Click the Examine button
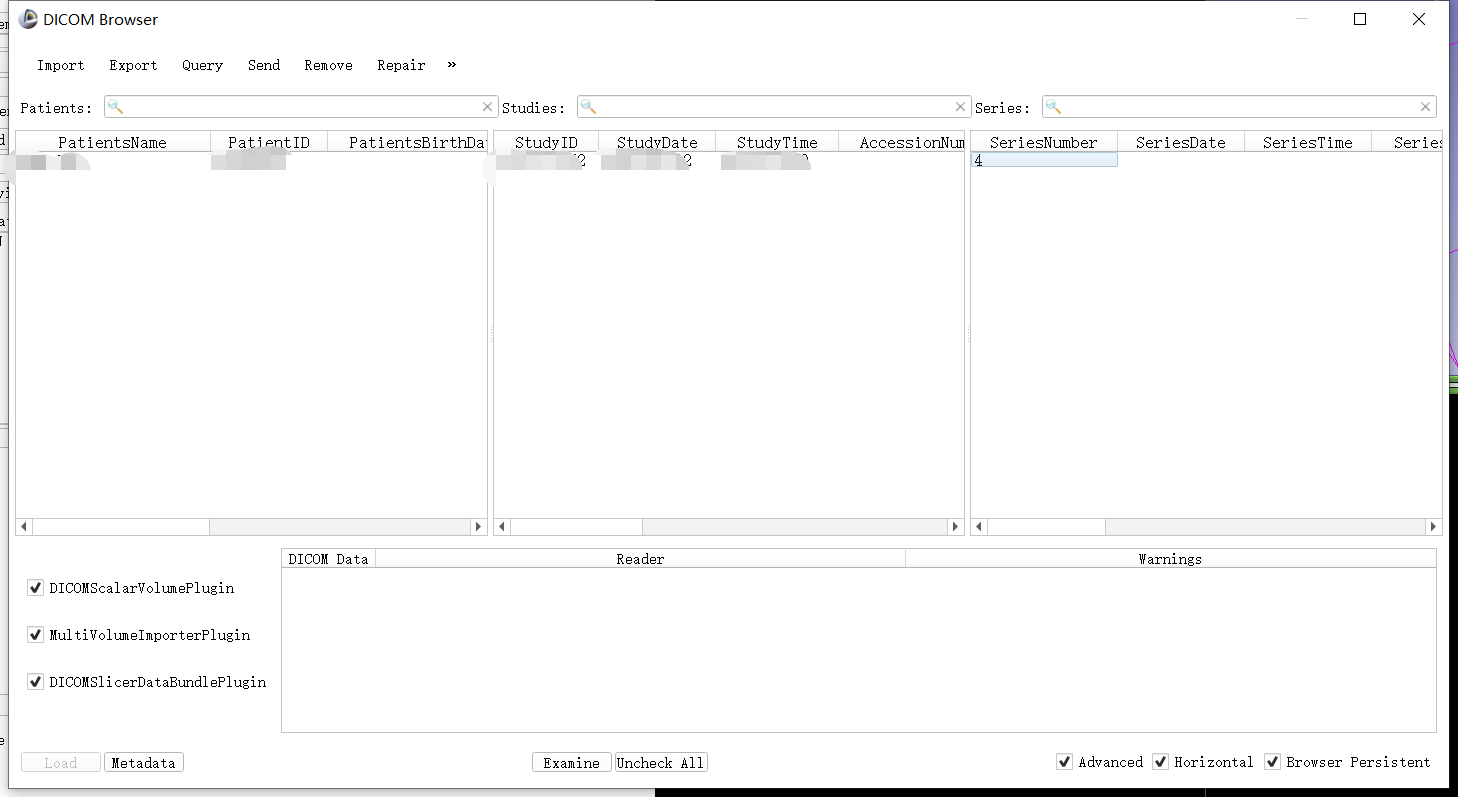 571,763
